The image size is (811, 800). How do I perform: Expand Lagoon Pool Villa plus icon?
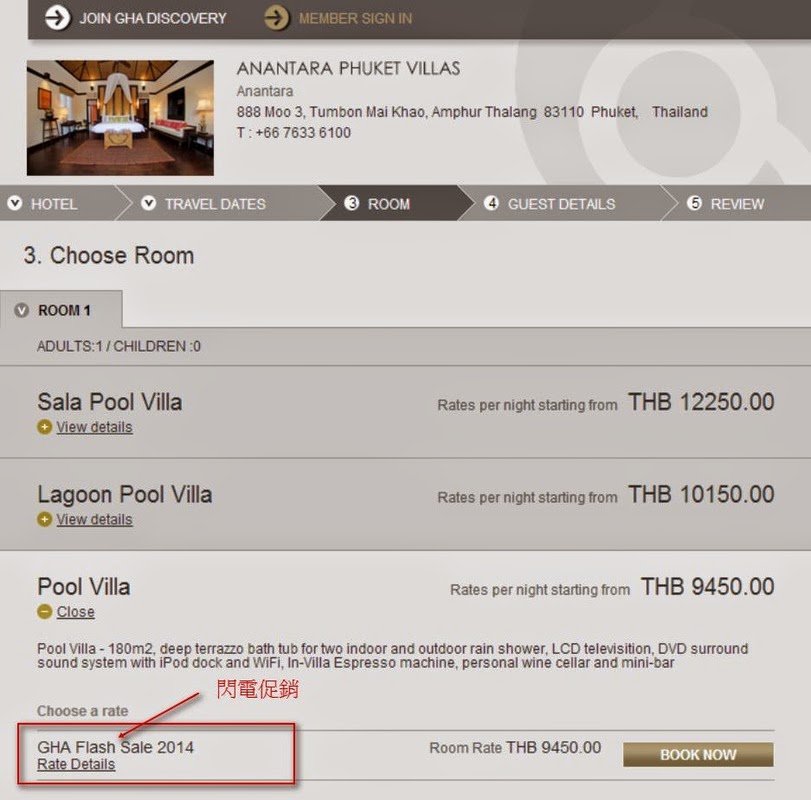click(44, 520)
